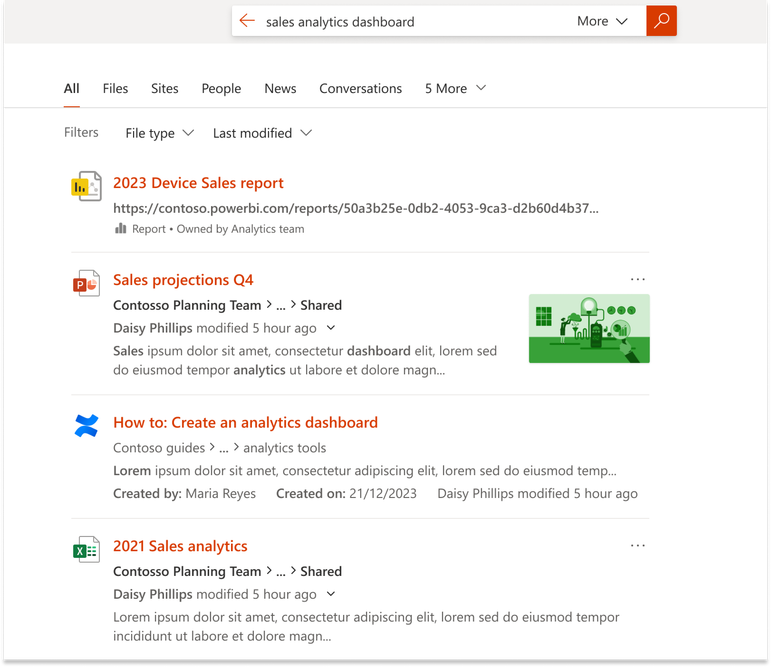Viewport: 771px width, 667px height.
Task: Click Created by: Maria Reyes text
Action: 184,493
